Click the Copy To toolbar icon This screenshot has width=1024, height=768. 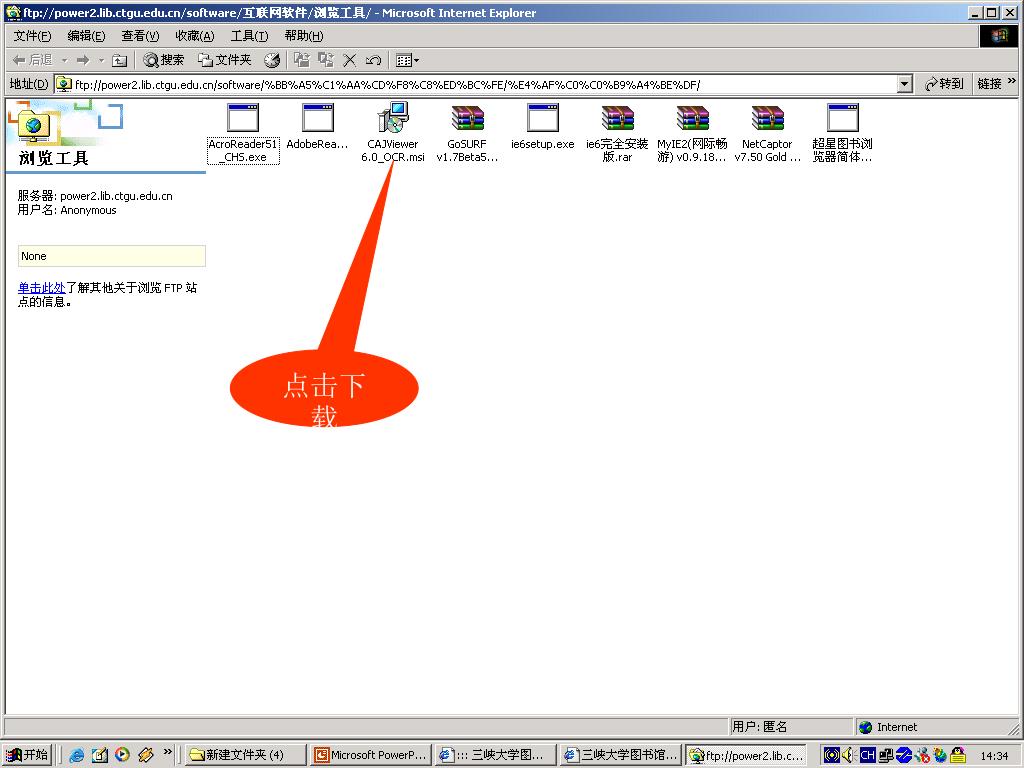coord(325,60)
